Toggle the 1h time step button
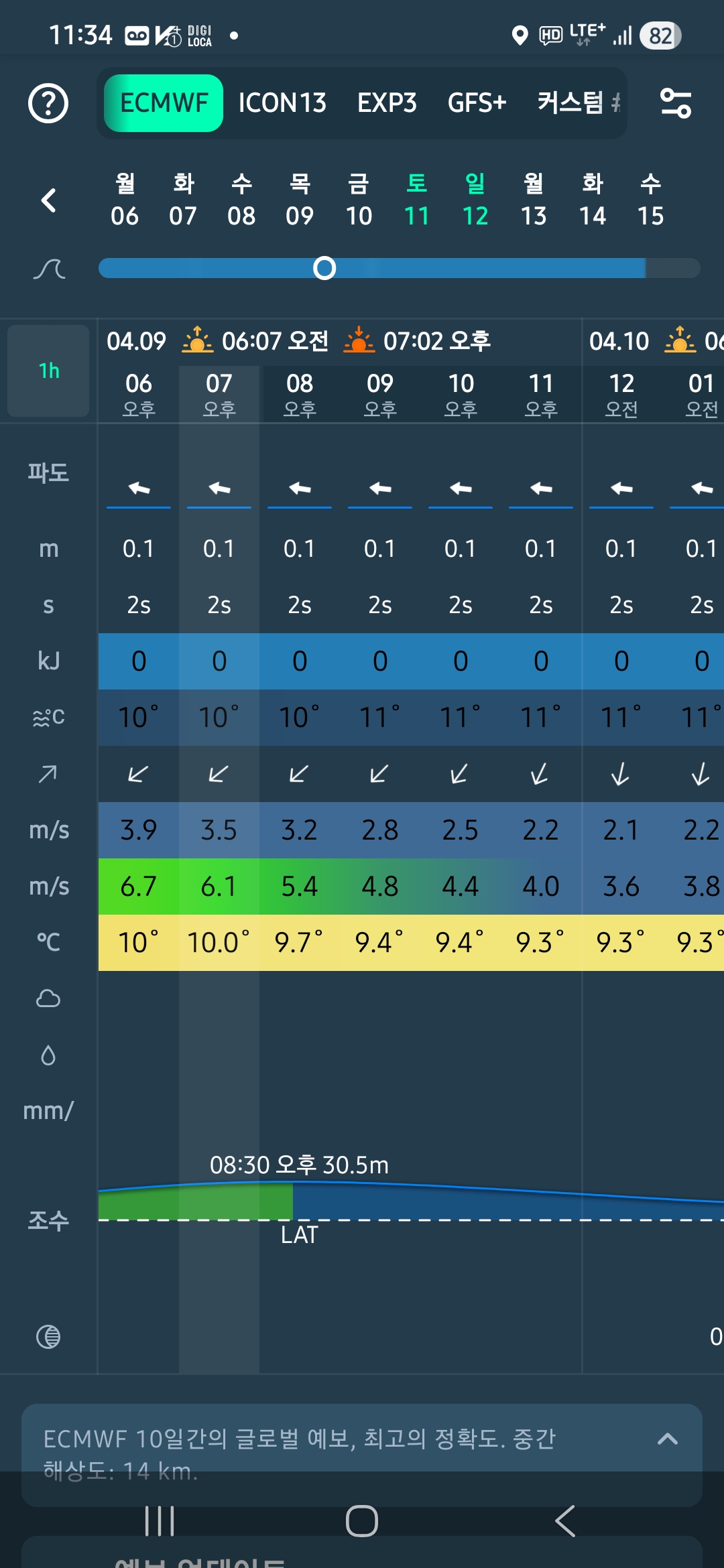 pyautogui.click(x=48, y=371)
